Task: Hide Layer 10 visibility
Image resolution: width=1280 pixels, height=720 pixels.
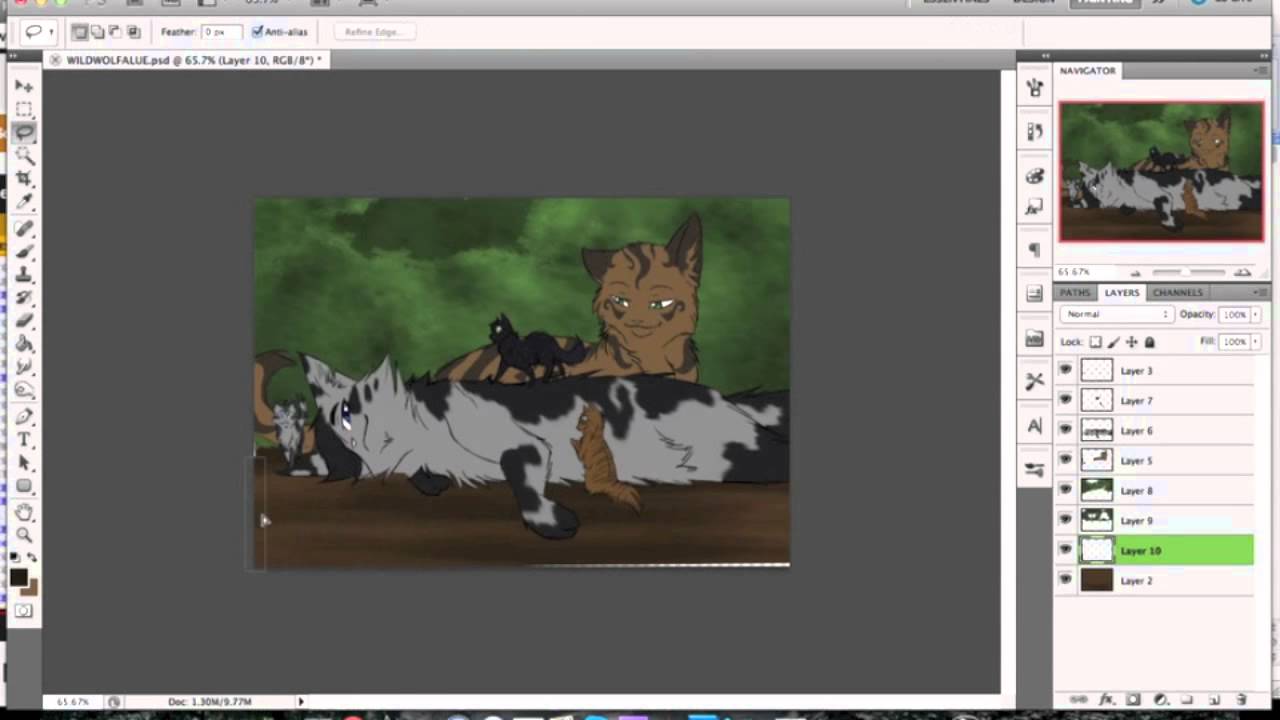Action: click(1065, 550)
